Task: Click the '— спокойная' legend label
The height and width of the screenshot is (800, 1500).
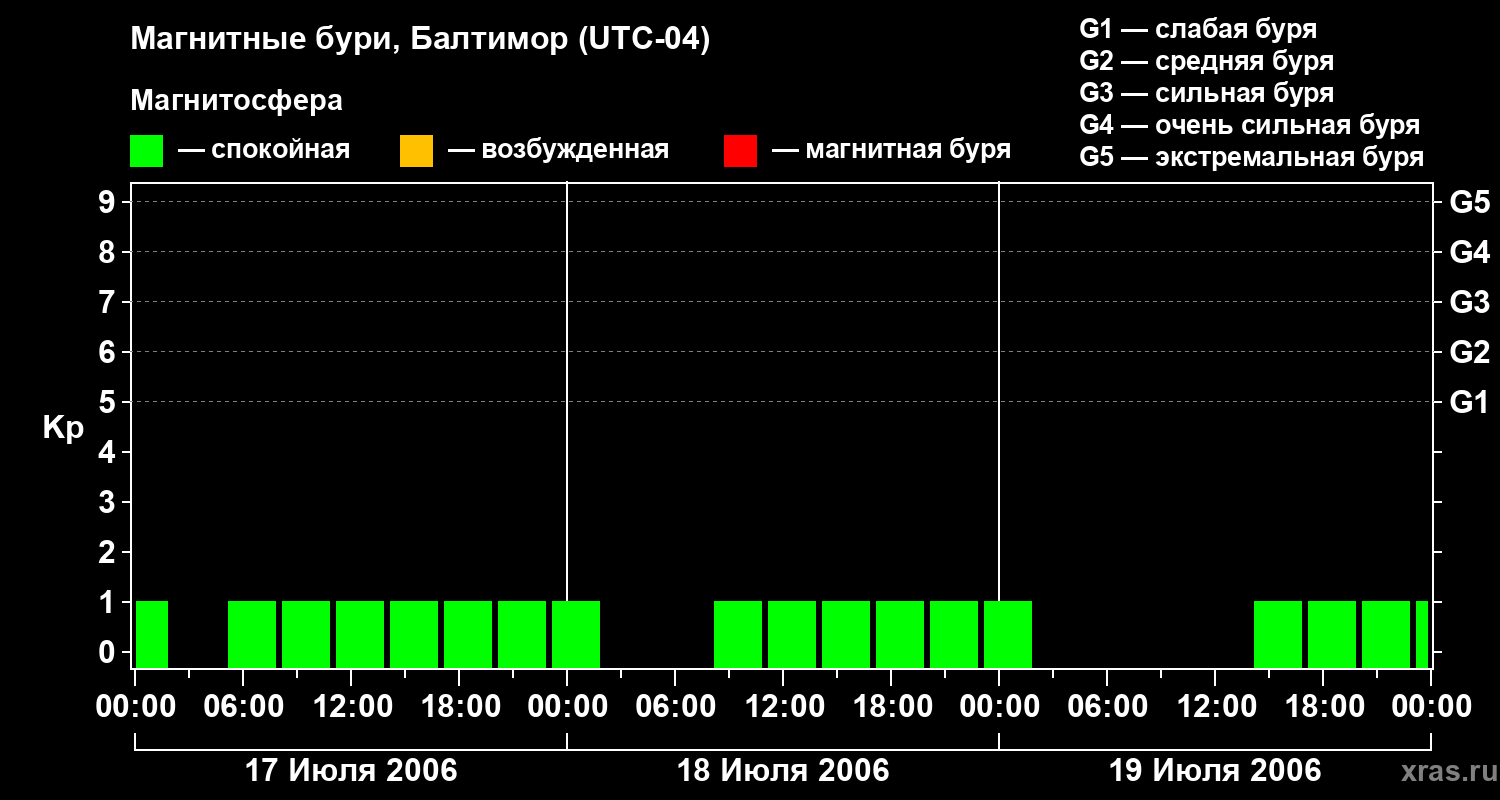Action: coord(264,150)
